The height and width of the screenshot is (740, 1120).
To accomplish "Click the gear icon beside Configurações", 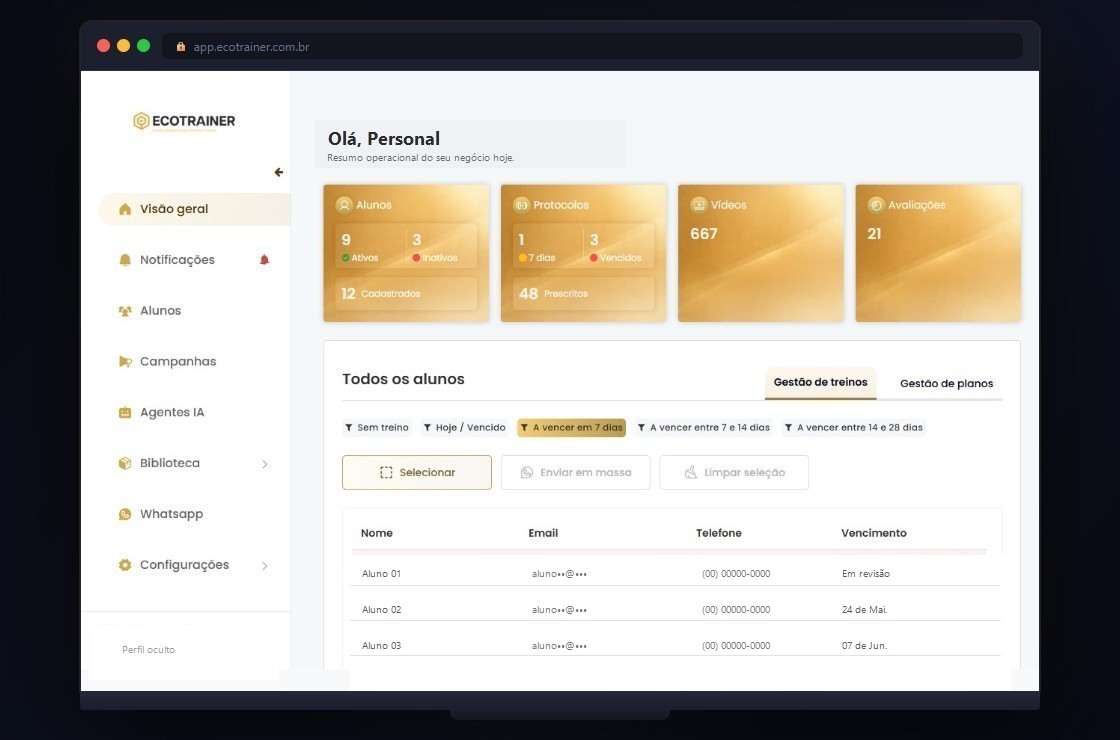I will tap(125, 565).
